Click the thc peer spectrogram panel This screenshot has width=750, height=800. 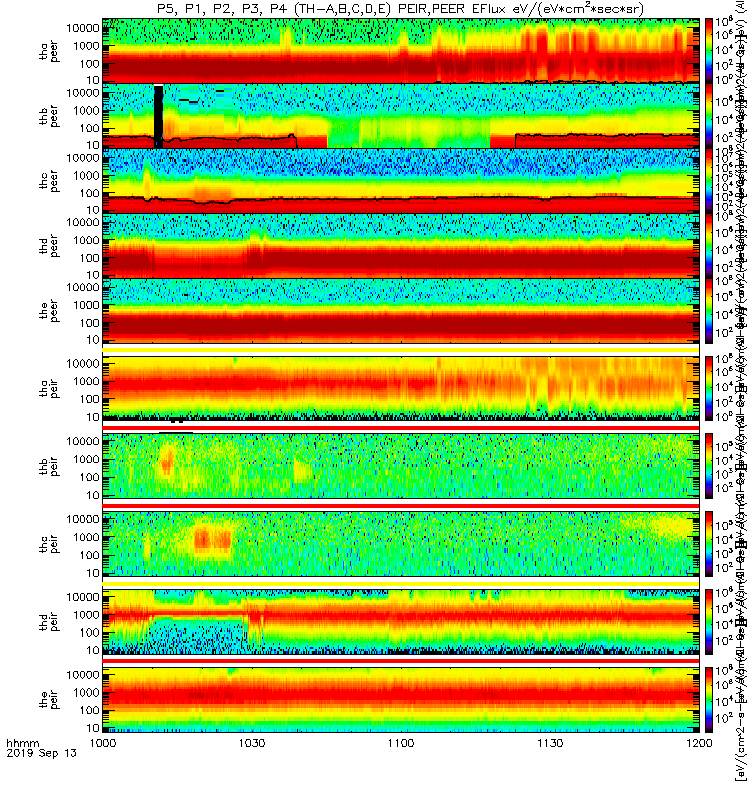coord(401,181)
